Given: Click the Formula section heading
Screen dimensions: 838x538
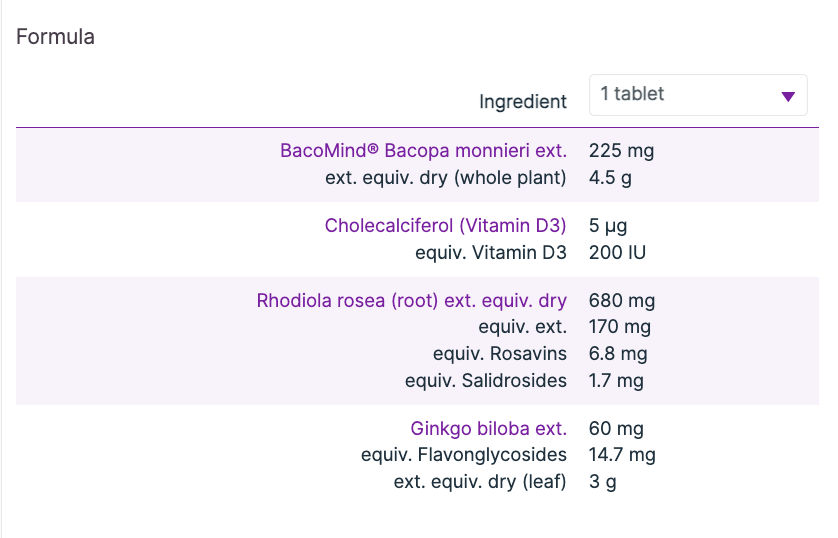Looking at the screenshot, I should click(x=56, y=37).
